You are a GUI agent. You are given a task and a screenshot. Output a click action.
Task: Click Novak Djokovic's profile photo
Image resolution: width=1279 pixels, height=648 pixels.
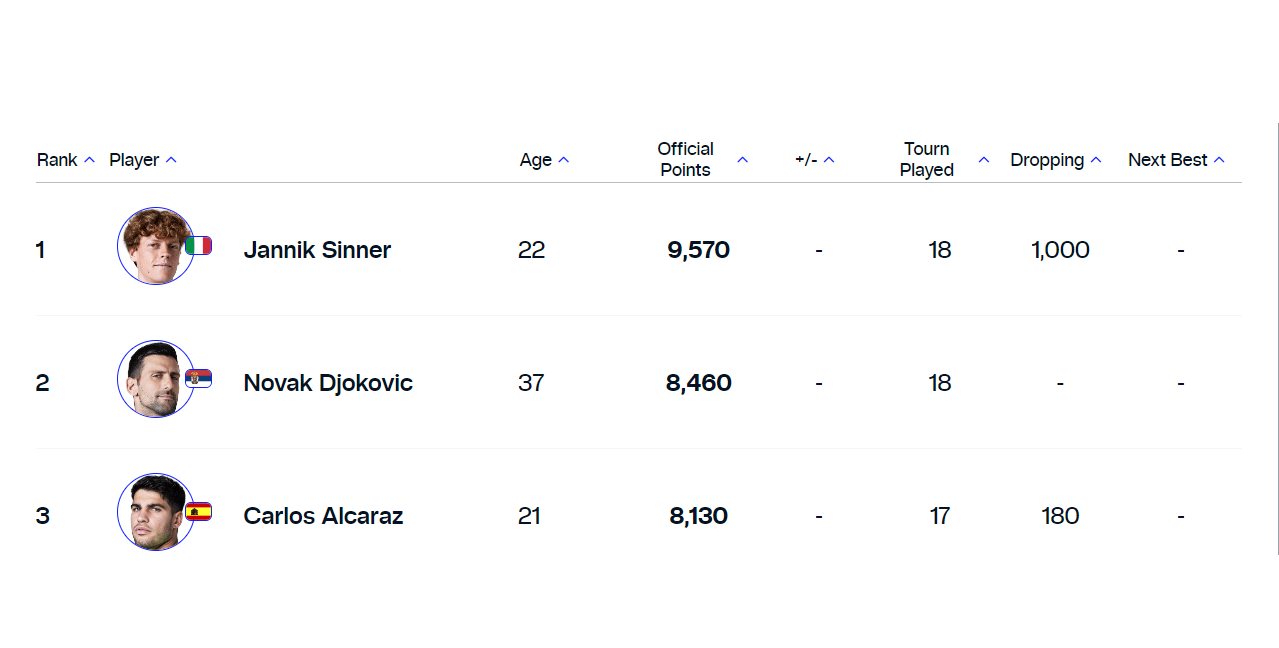click(x=155, y=379)
